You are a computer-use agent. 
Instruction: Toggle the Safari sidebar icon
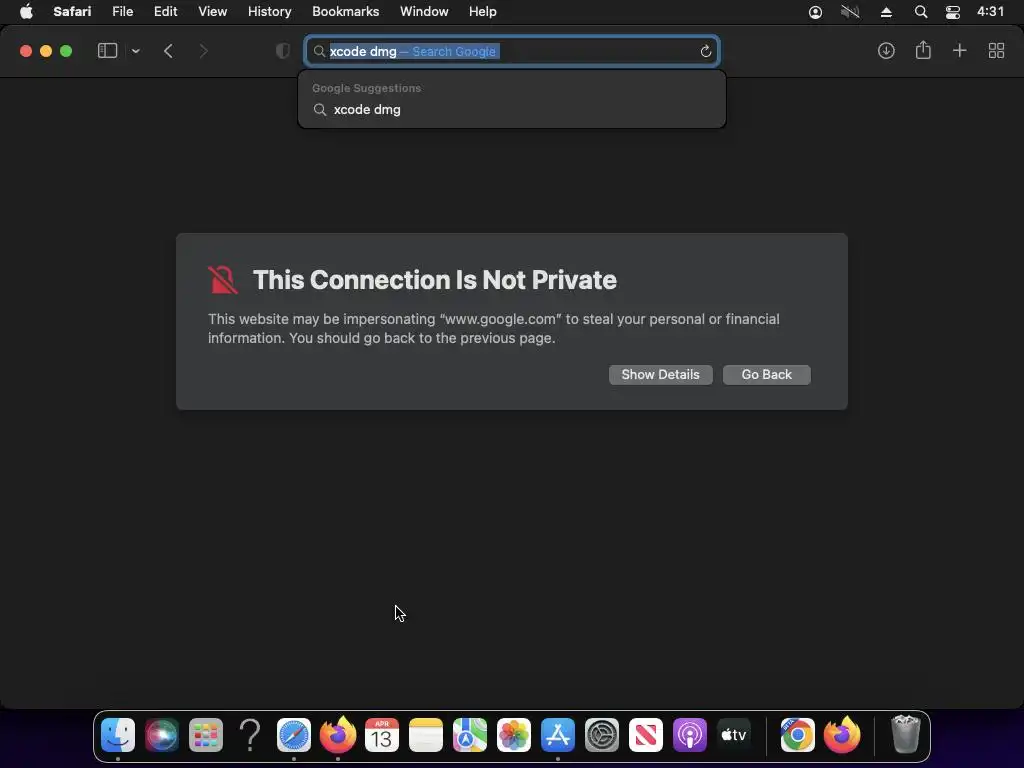pyautogui.click(x=107, y=51)
